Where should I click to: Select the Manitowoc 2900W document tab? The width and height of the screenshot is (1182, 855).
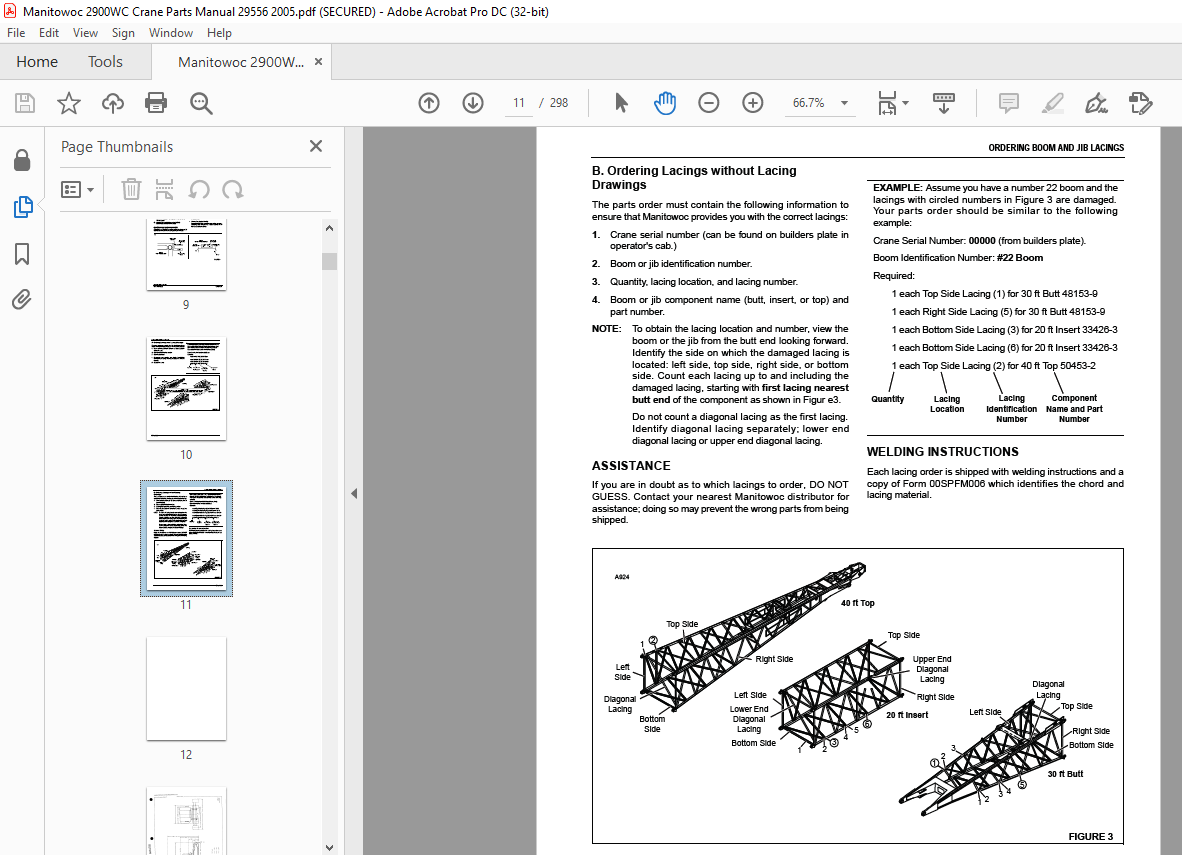click(240, 62)
